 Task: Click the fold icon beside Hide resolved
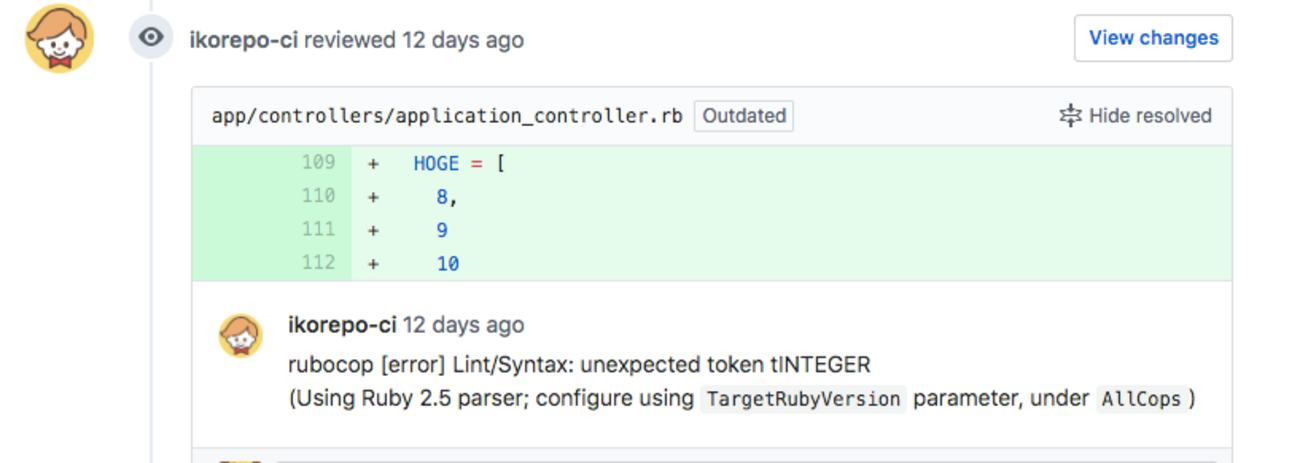coord(1070,116)
